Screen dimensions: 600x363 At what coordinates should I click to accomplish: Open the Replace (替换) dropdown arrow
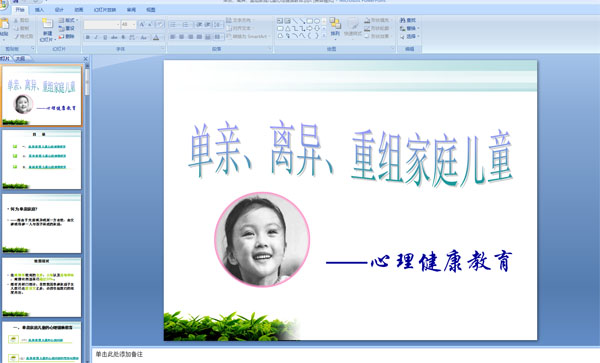418,28
